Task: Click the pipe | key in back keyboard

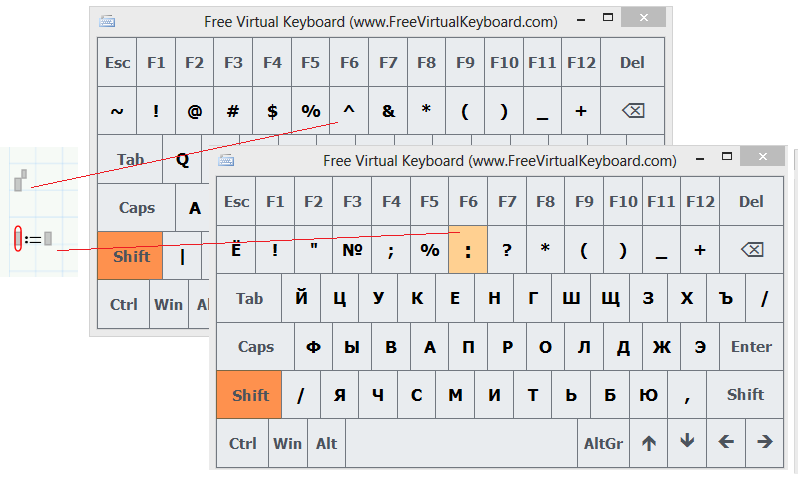Action: [182, 256]
